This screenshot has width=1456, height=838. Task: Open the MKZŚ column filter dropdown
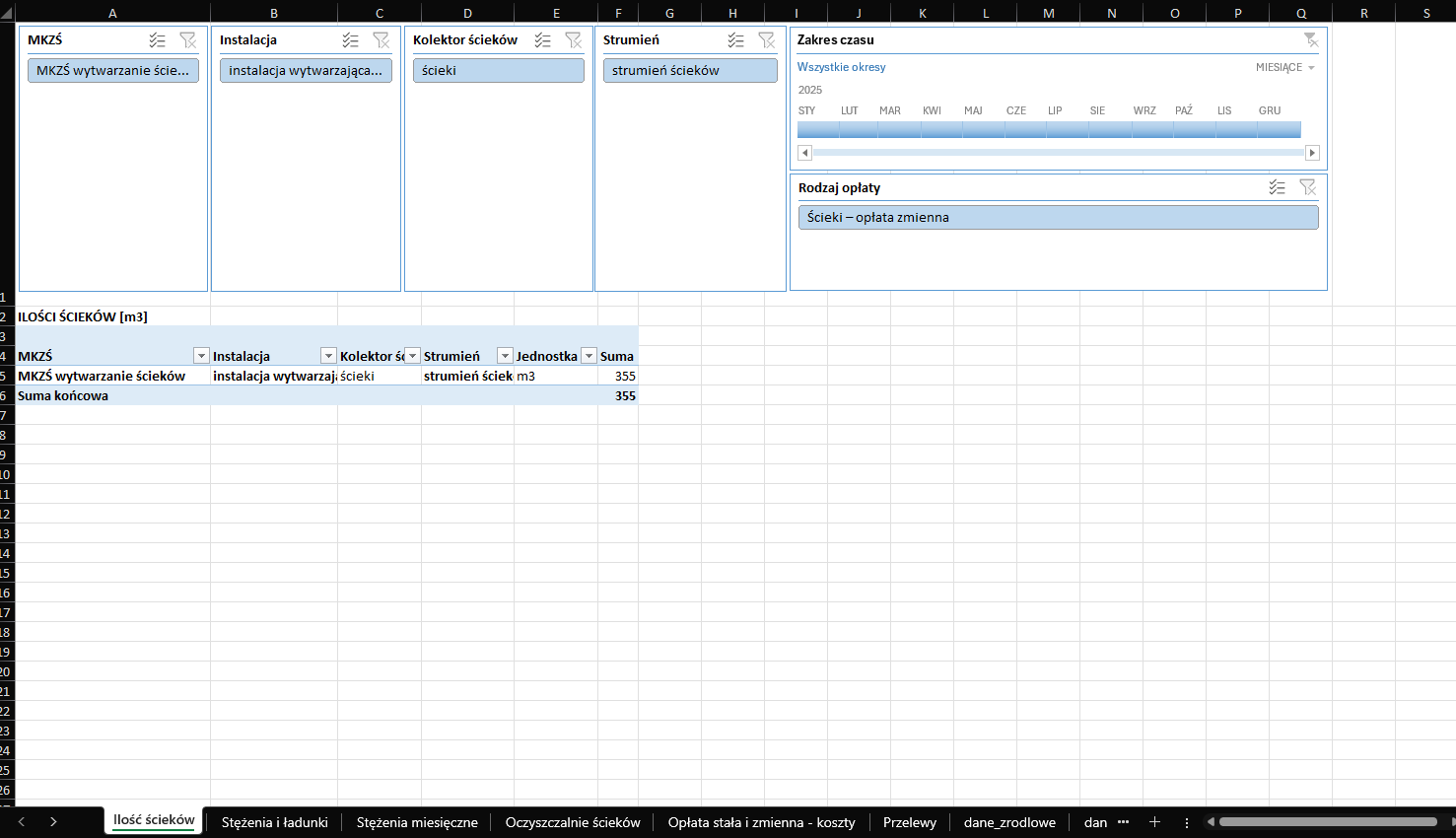201,356
